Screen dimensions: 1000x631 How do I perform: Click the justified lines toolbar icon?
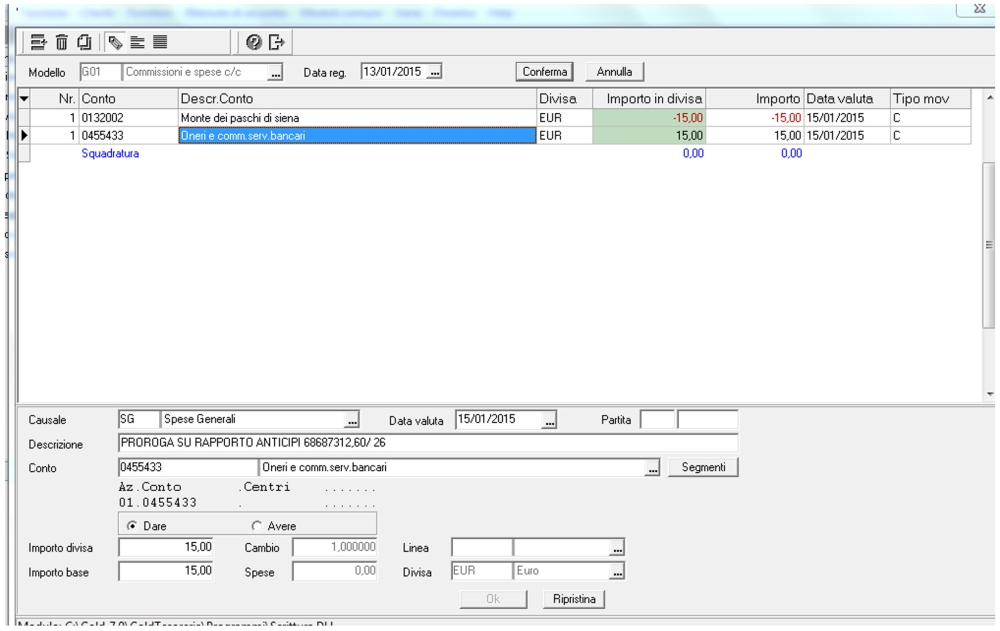coord(160,42)
